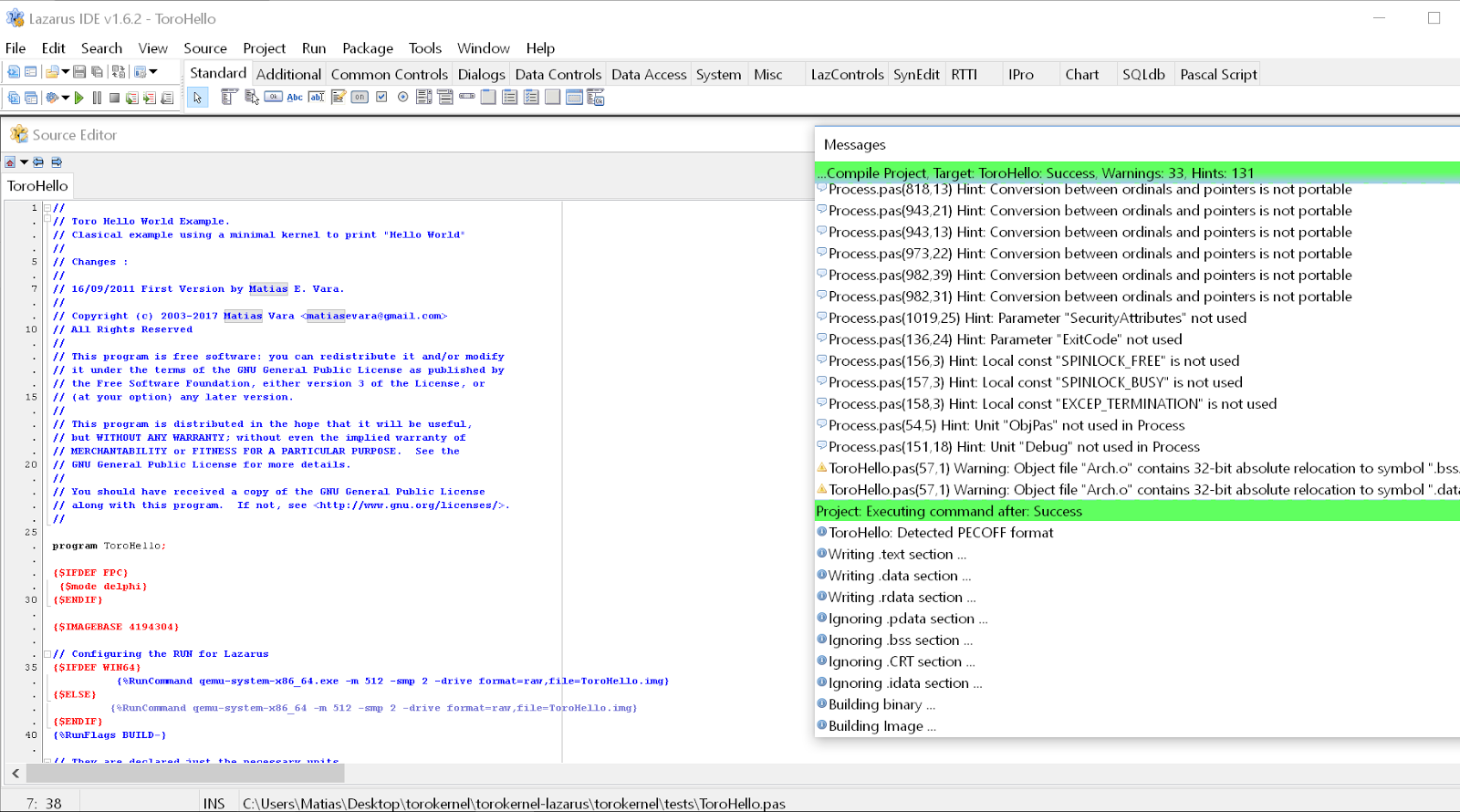Select the component selection arrow tool
The image size is (1460, 812).
[198, 98]
